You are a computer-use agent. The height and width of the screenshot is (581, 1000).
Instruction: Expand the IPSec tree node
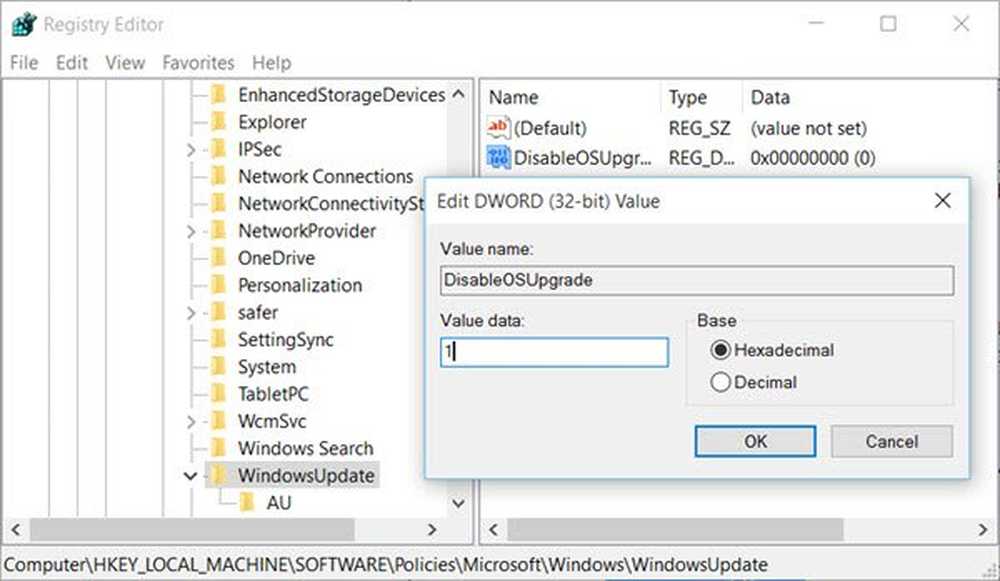click(190, 150)
